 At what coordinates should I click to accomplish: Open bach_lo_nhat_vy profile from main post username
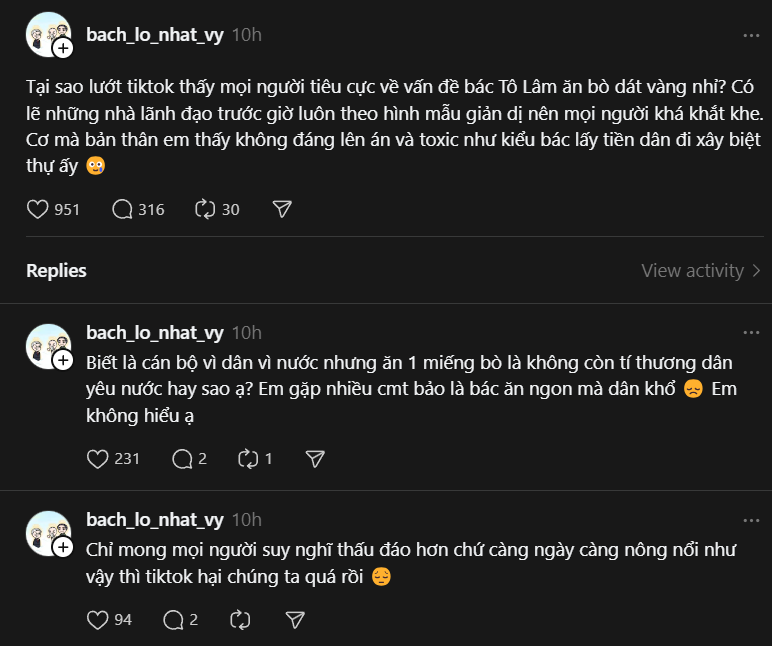[x=154, y=34]
